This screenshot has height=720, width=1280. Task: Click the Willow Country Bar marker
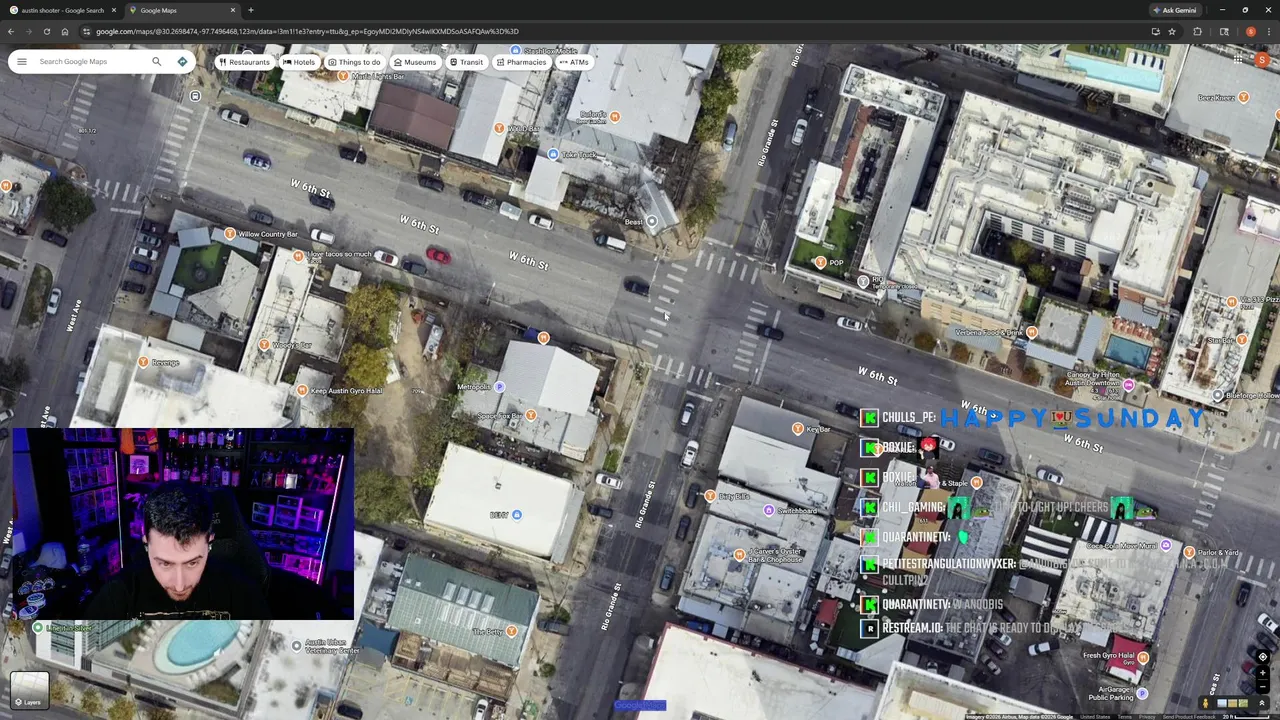(x=230, y=234)
